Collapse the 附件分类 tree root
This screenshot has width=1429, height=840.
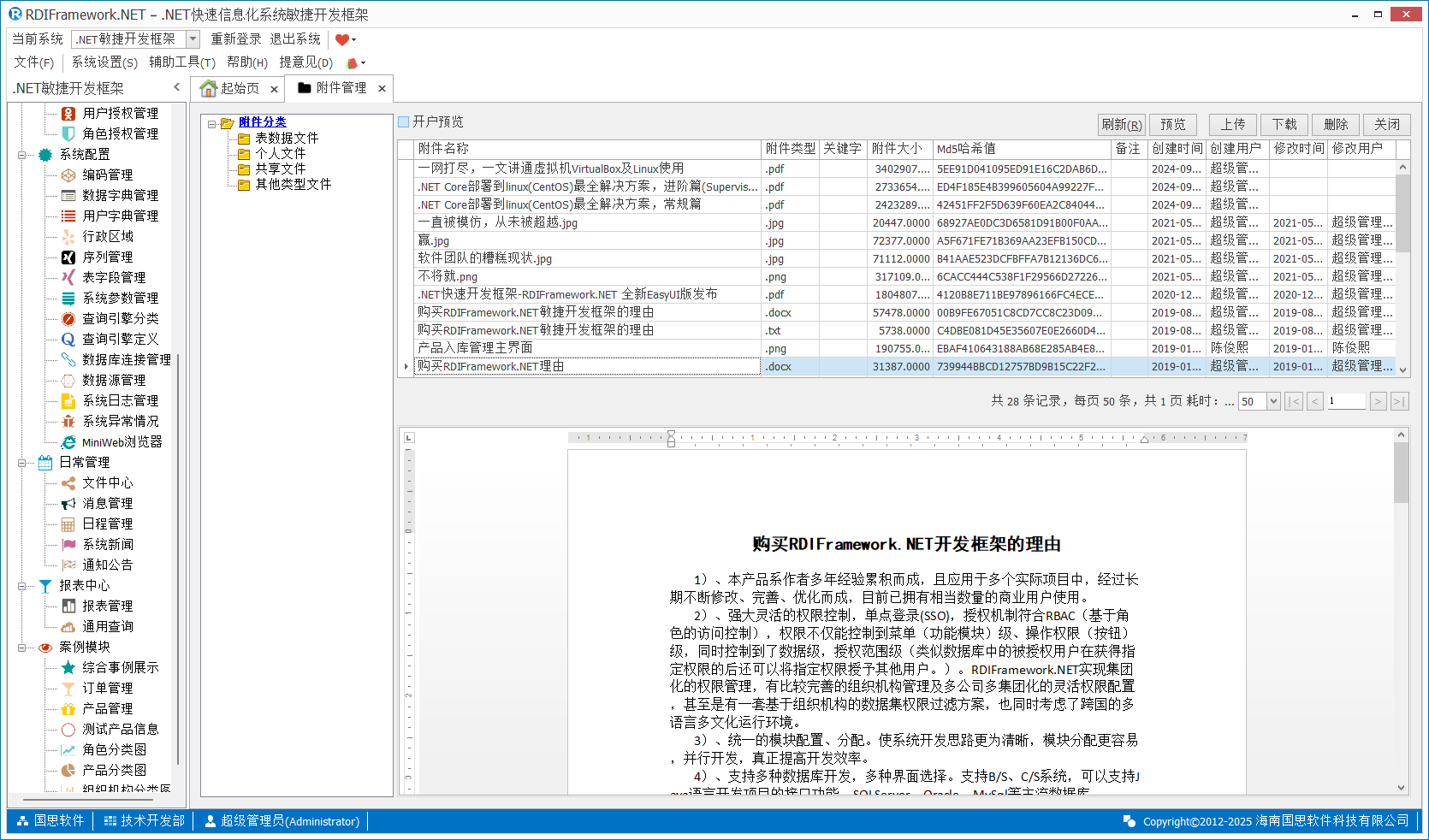click(211, 123)
